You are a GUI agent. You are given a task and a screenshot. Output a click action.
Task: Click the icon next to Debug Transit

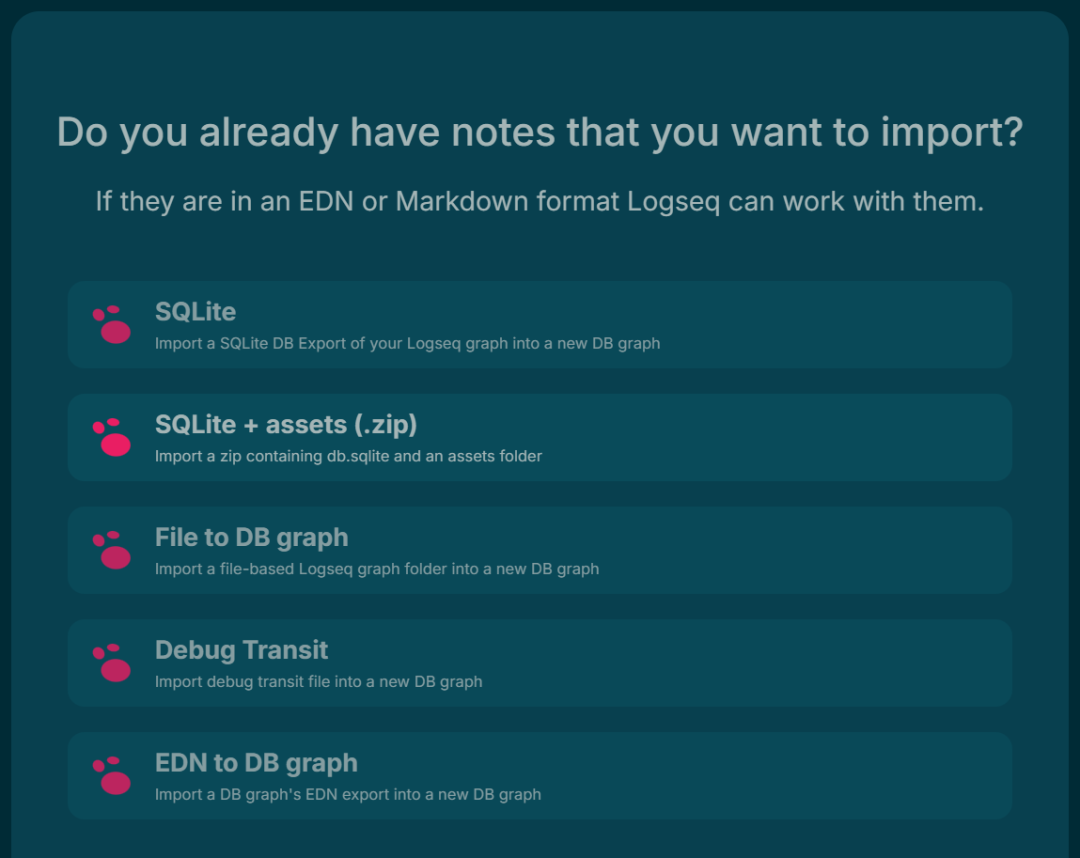point(112,663)
